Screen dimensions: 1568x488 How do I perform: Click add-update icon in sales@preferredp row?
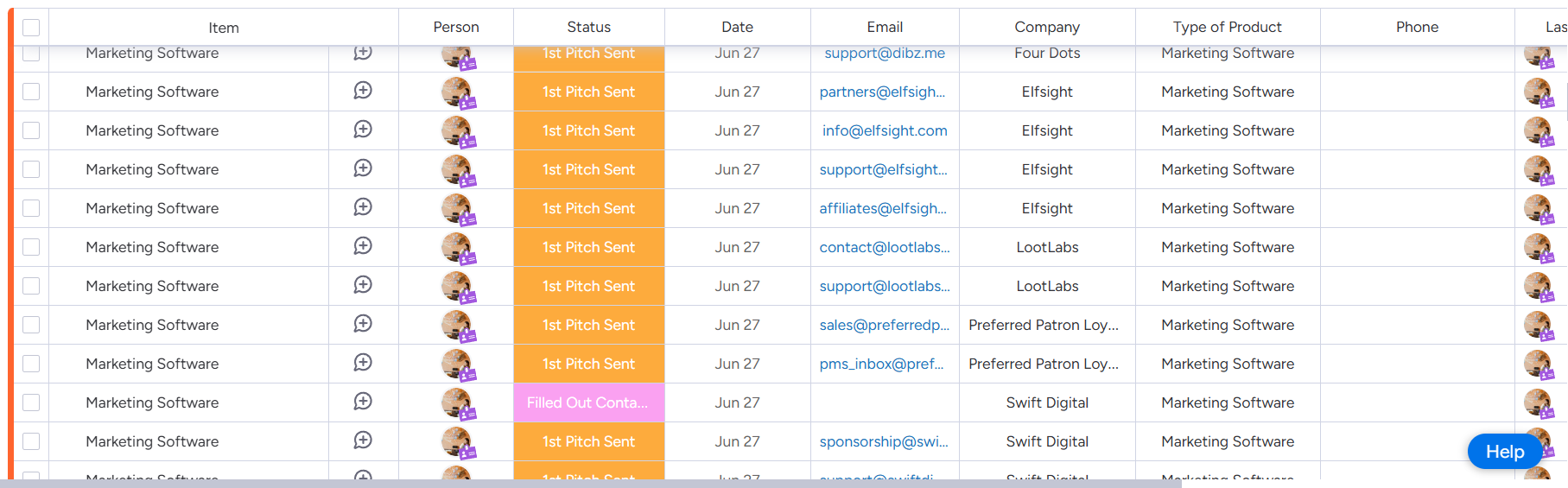coord(363,324)
